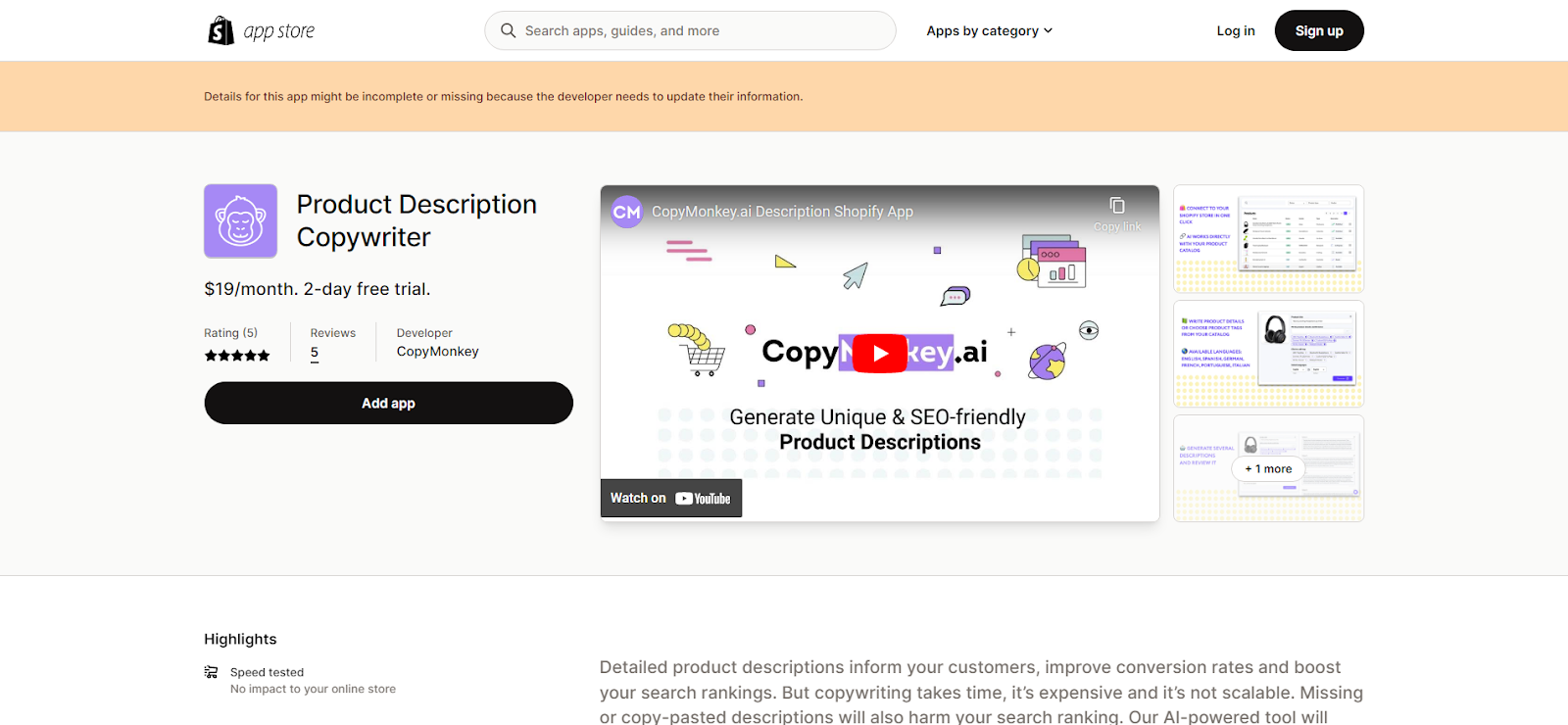
Task: Open the Log in link
Action: click(1236, 30)
